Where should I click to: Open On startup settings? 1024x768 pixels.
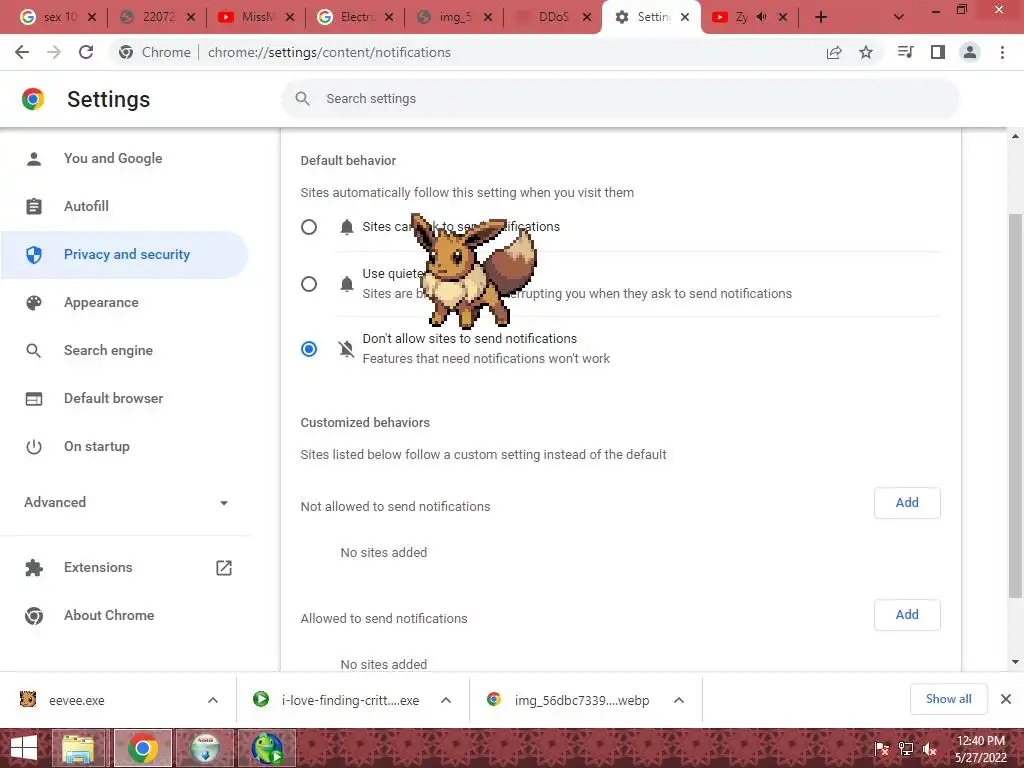[124, 447]
